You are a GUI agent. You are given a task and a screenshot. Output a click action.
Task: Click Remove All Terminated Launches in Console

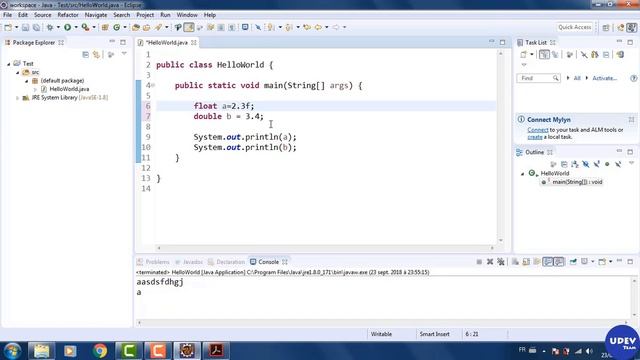click(x=501, y=262)
